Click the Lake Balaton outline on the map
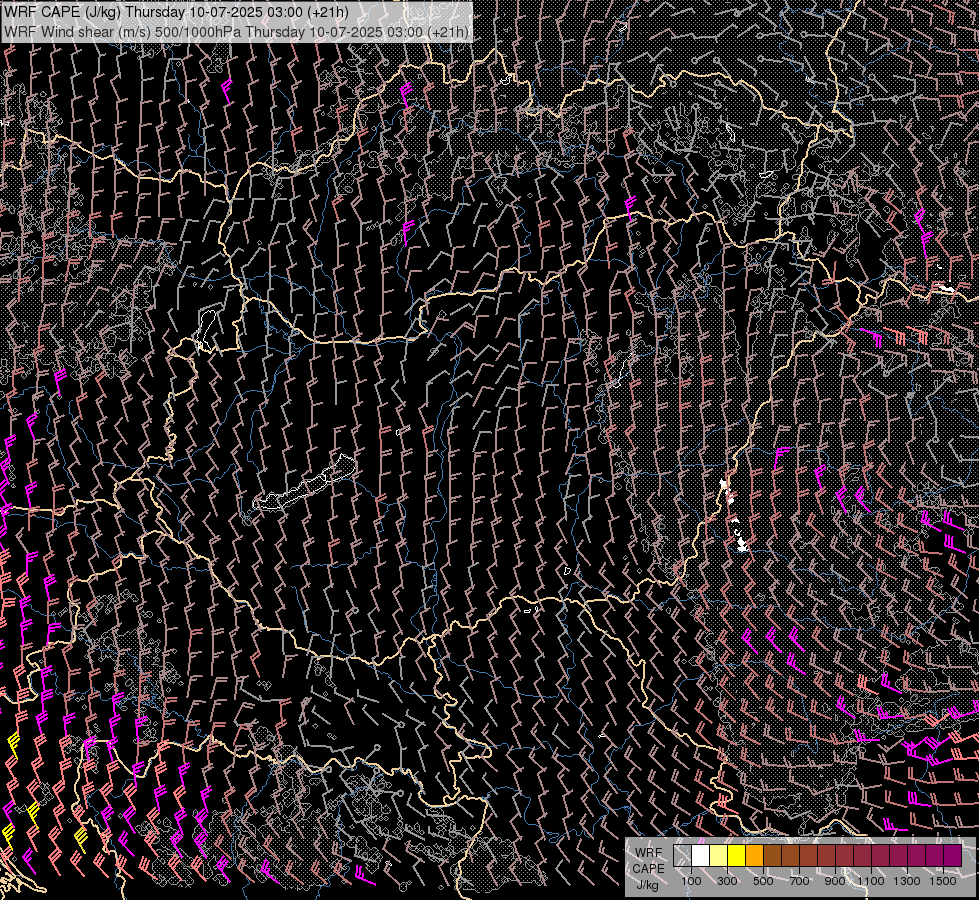 coord(305,485)
